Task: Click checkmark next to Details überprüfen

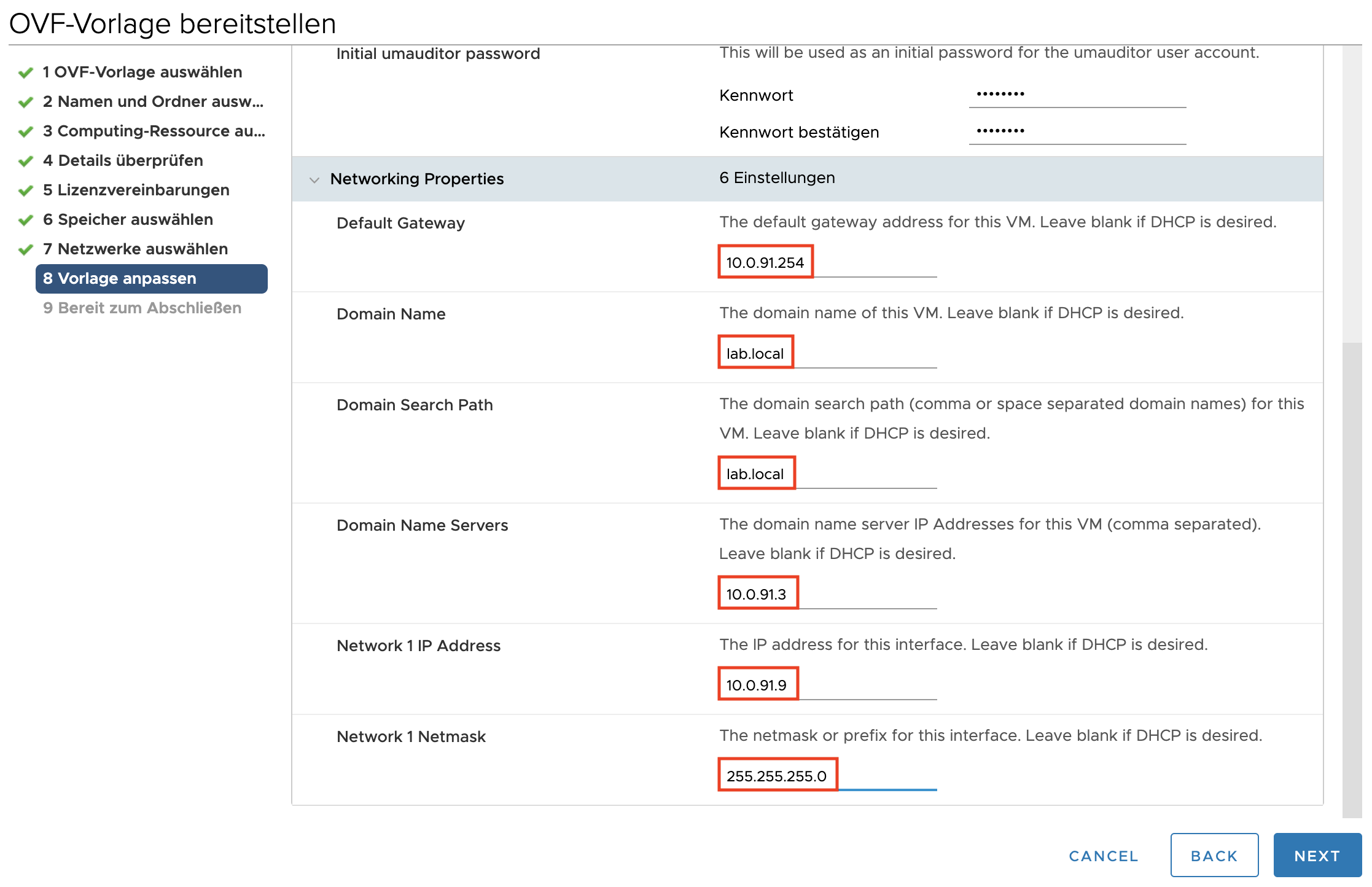Action: [x=25, y=162]
